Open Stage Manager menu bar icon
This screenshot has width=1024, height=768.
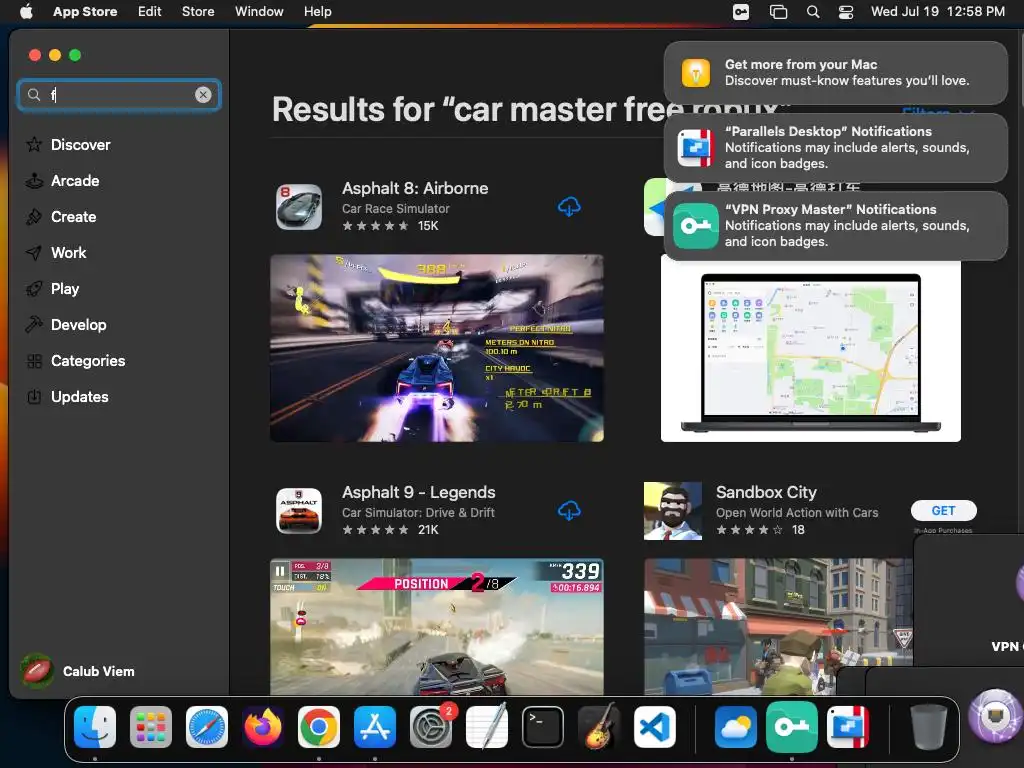[778, 12]
